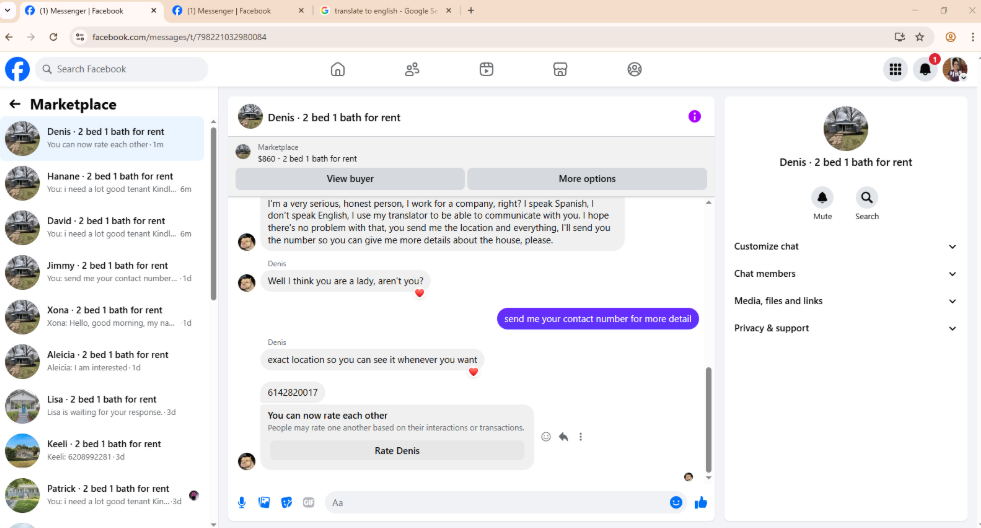Open browser three-dot menu
This screenshot has height=528, width=981.
pos(973,37)
